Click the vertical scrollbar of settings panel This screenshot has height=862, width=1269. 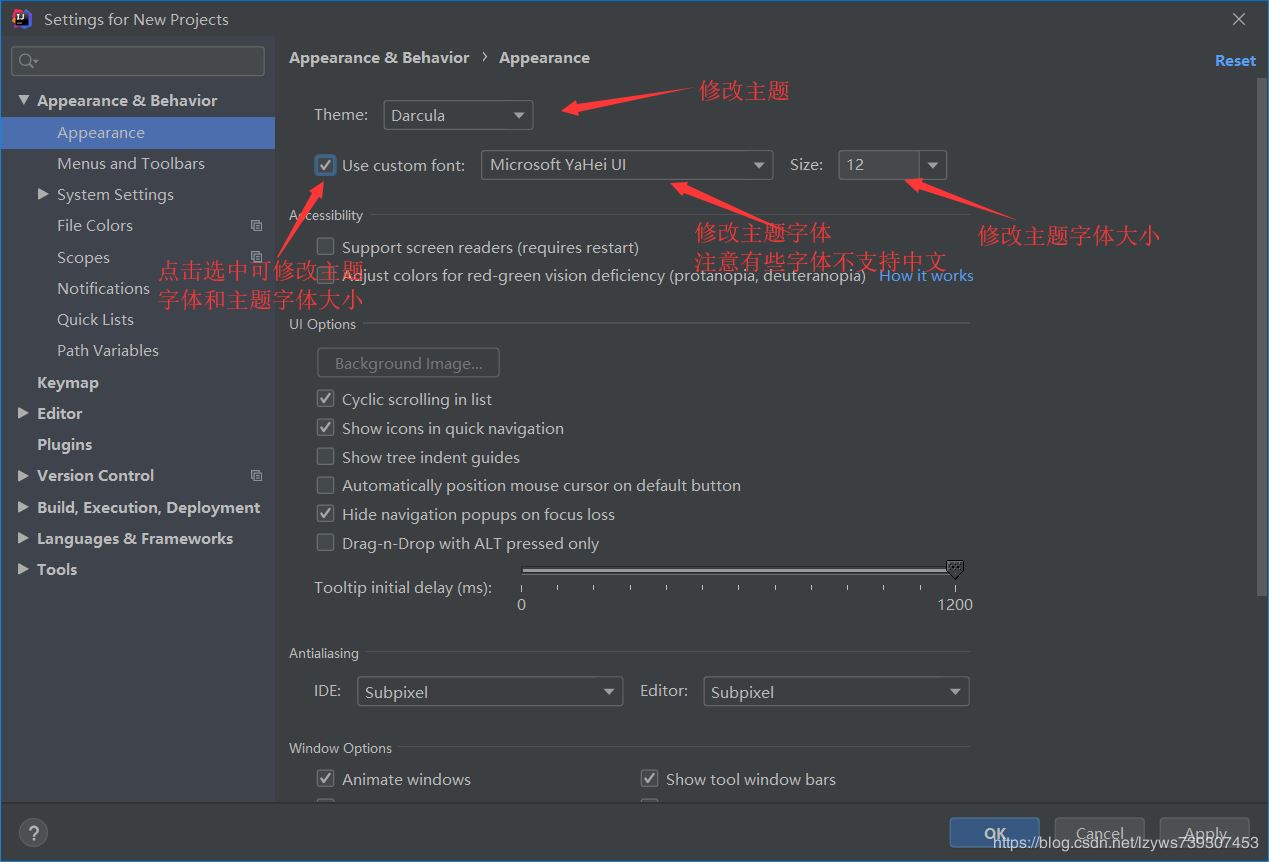pos(1262,338)
